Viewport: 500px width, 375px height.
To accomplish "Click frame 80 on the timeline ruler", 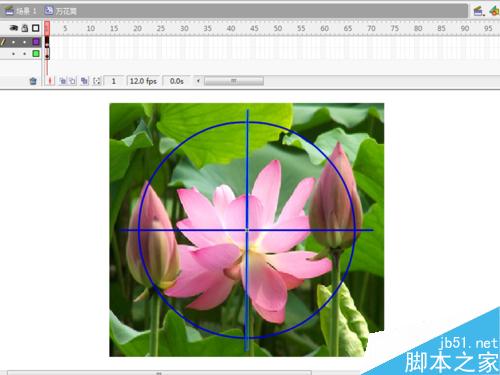I will [x=418, y=29].
